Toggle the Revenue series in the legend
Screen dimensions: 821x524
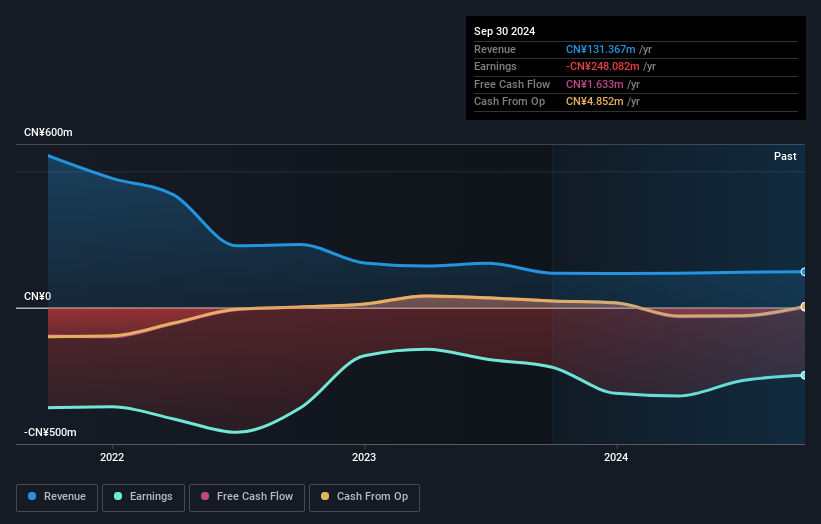tap(57, 497)
